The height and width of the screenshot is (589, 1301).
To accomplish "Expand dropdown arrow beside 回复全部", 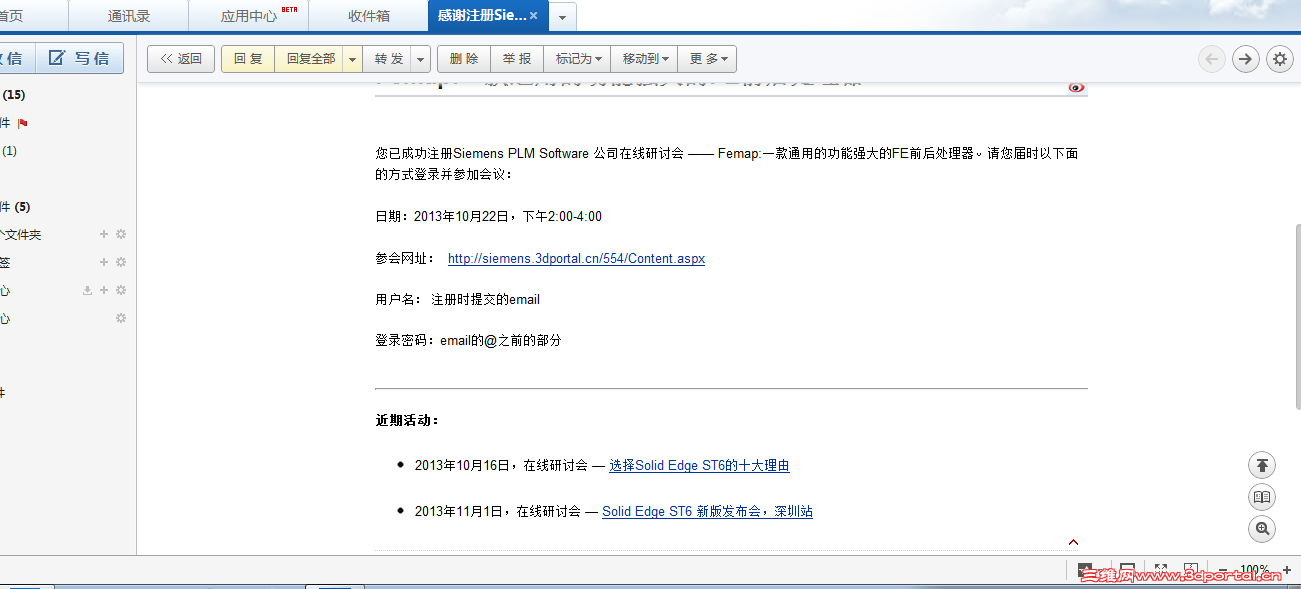I will (352, 59).
